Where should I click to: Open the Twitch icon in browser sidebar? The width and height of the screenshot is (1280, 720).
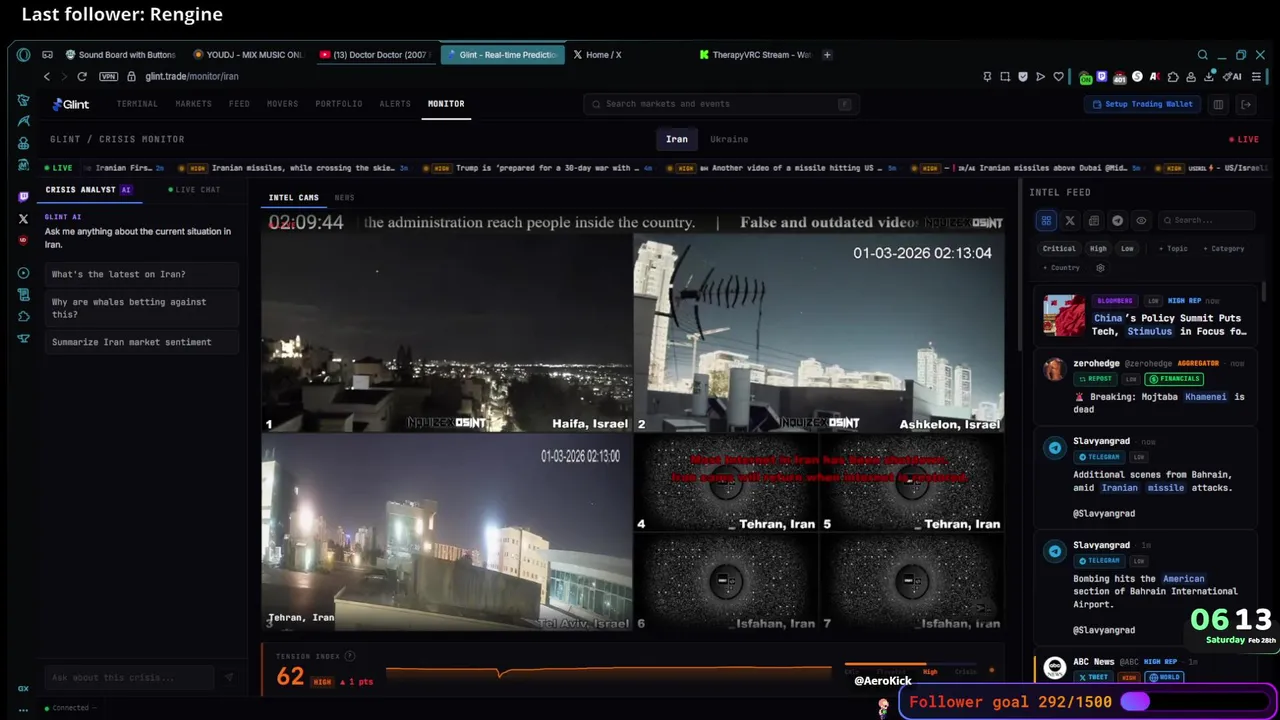pyautogui.click(x=23, y=197)
